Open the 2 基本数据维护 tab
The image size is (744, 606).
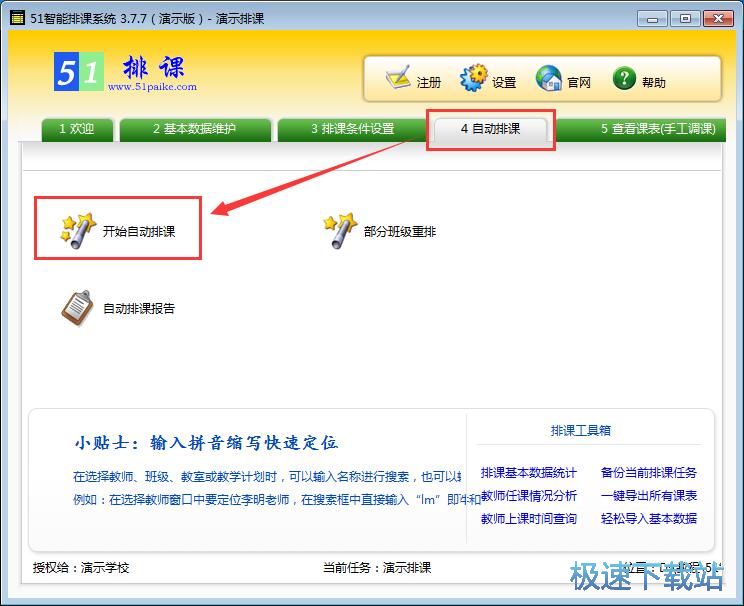(x=195, y=129)
